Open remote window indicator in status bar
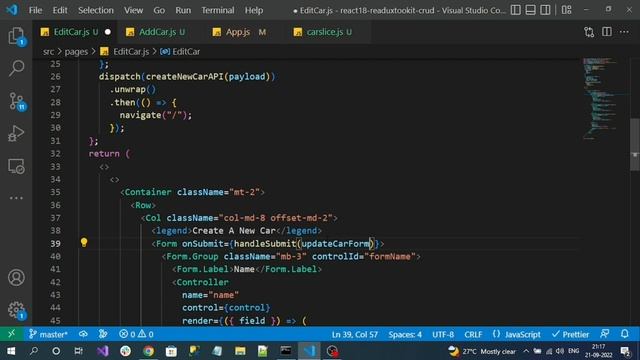The height and width of the screenshot is (360, 640). pyautogui.click(x=11, y=334)
